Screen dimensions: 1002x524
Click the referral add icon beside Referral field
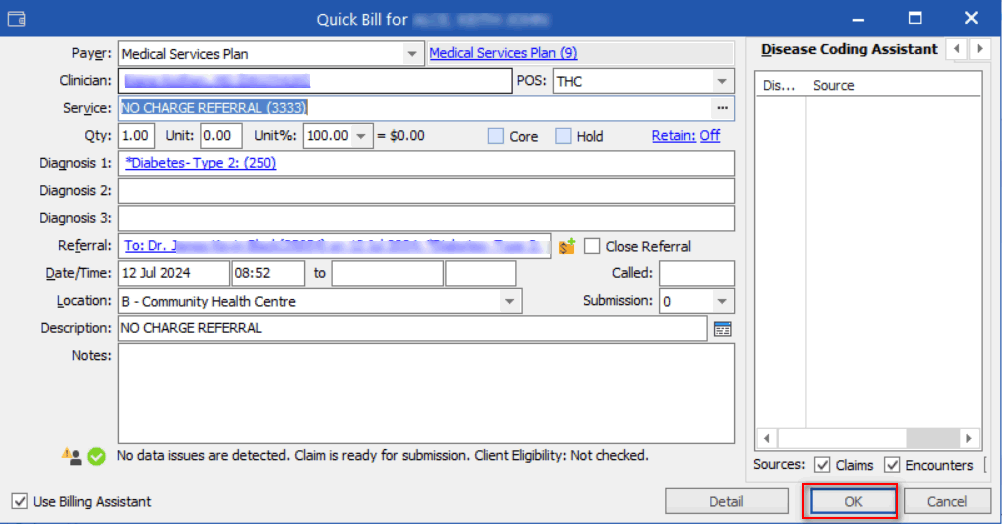coord(567,246)
